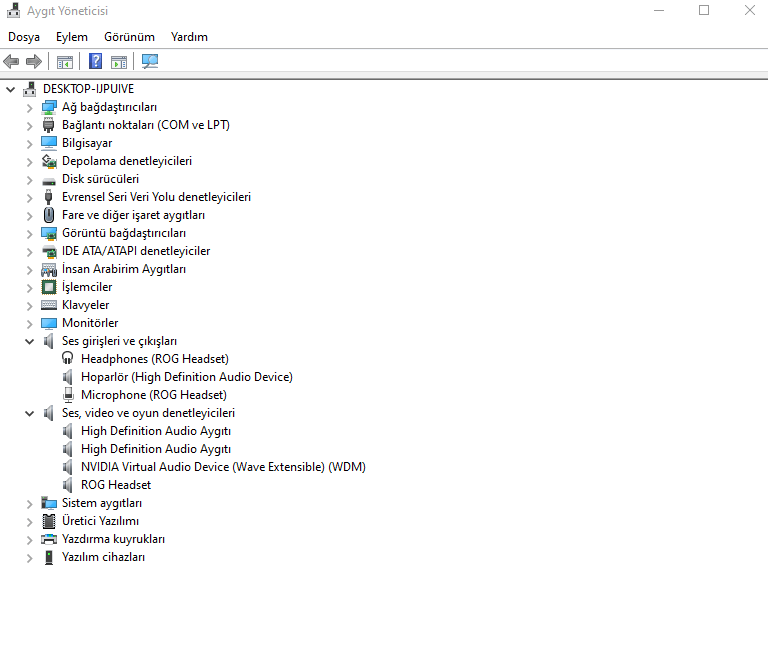Collapse Ses, video ve oyun denetleyicileri node
The height and width of the screenshot is (647, 768).
[29, 413]
